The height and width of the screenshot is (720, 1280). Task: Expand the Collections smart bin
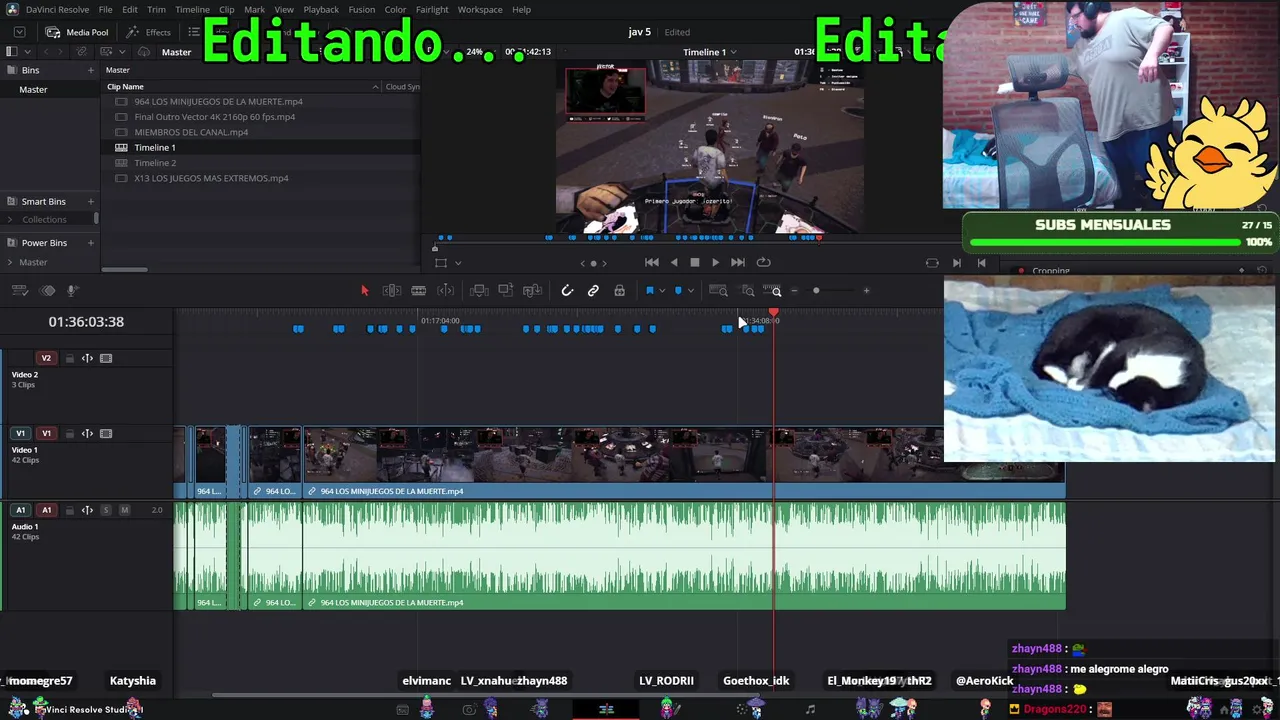coord(10,220)
